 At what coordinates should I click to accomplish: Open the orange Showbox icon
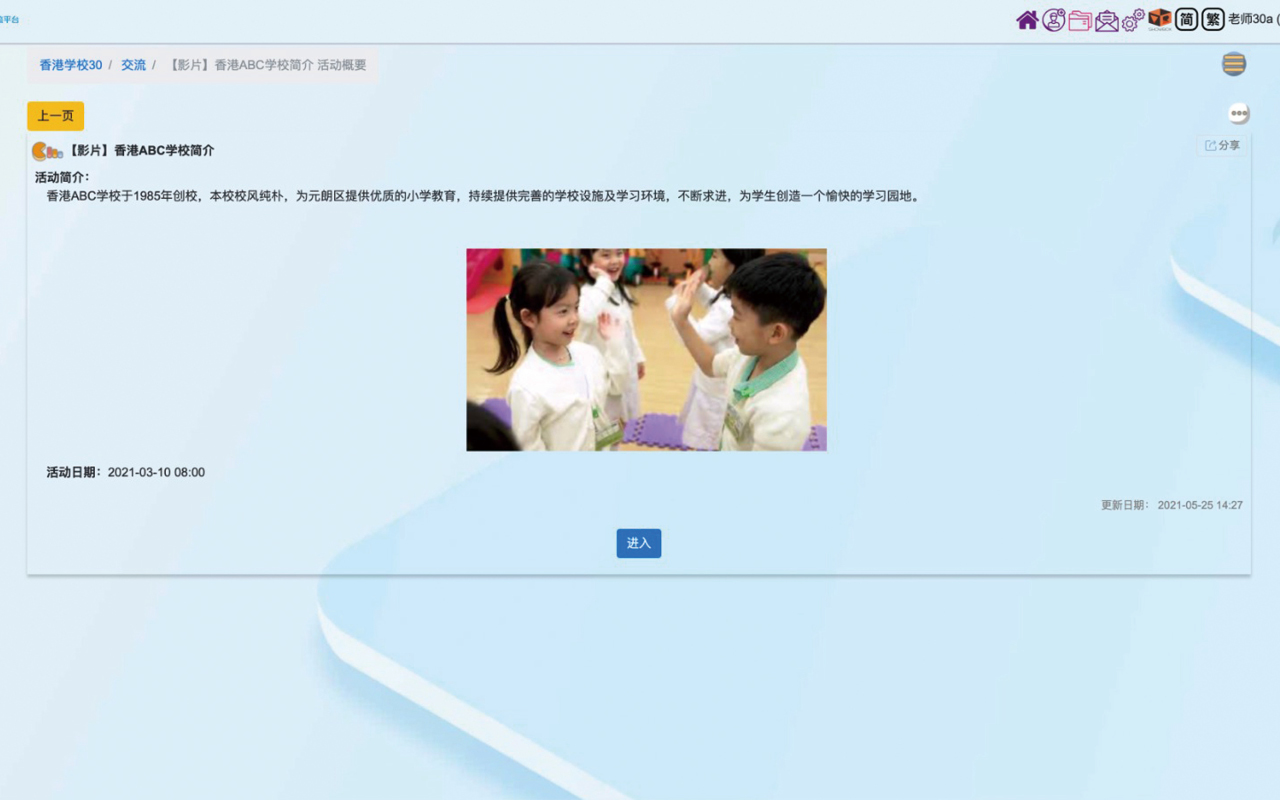click(x=1160, y=19)
